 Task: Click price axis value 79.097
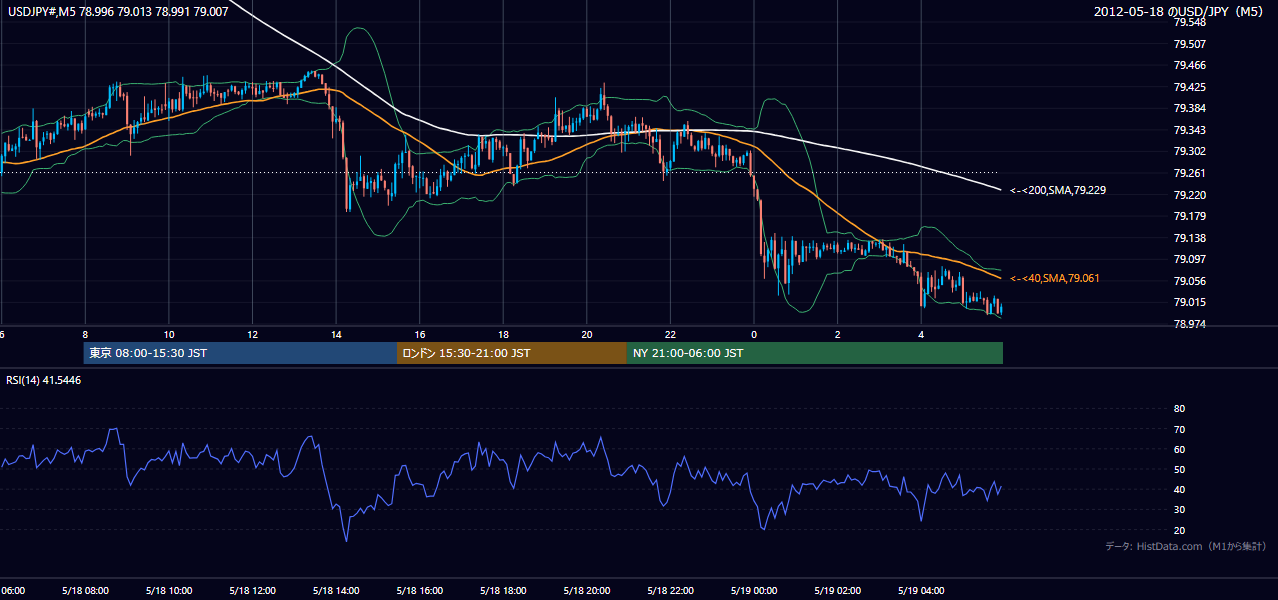(x=1189, y=259)
